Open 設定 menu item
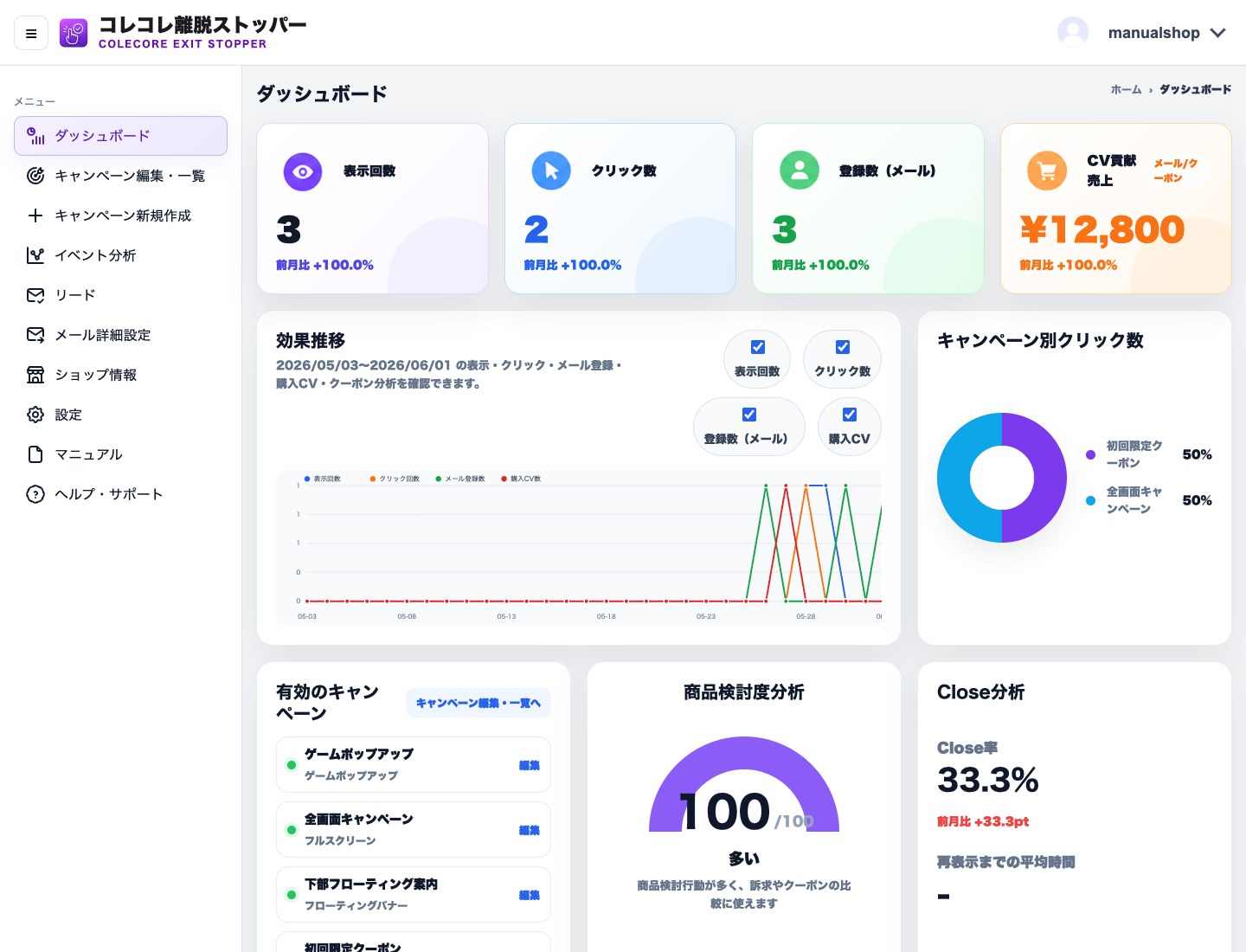1246x952 pixels. point(120,415)
